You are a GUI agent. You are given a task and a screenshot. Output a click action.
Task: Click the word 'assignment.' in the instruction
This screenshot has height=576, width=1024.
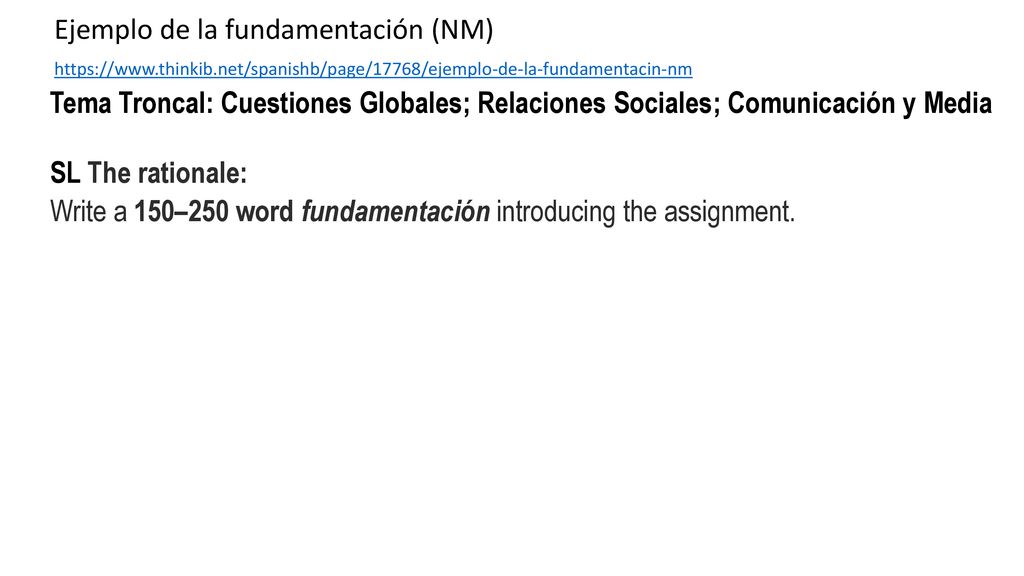tap(729, 212)
